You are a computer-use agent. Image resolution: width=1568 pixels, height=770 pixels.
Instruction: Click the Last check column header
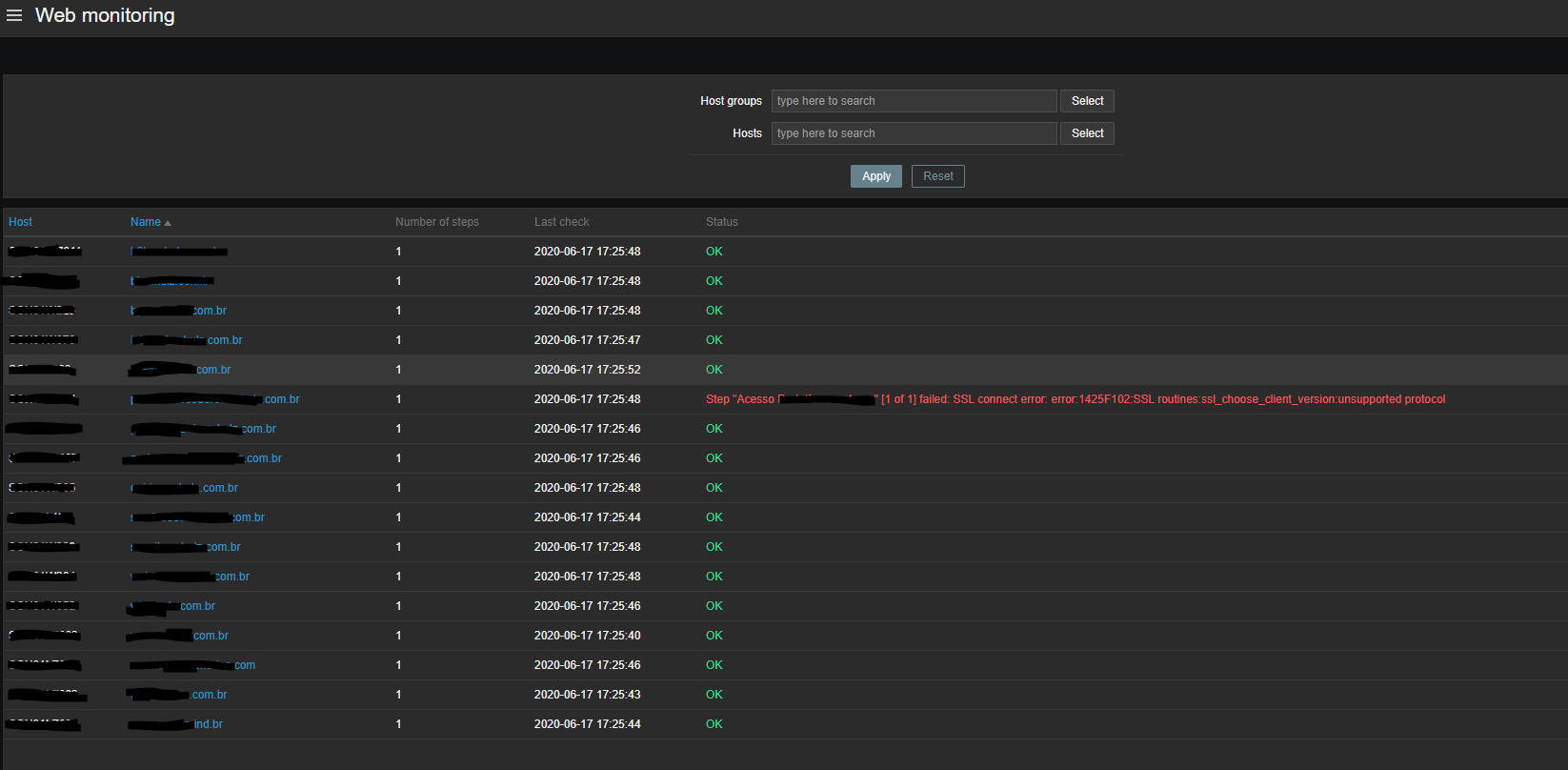pyautogui.click(x=561, y=222)
